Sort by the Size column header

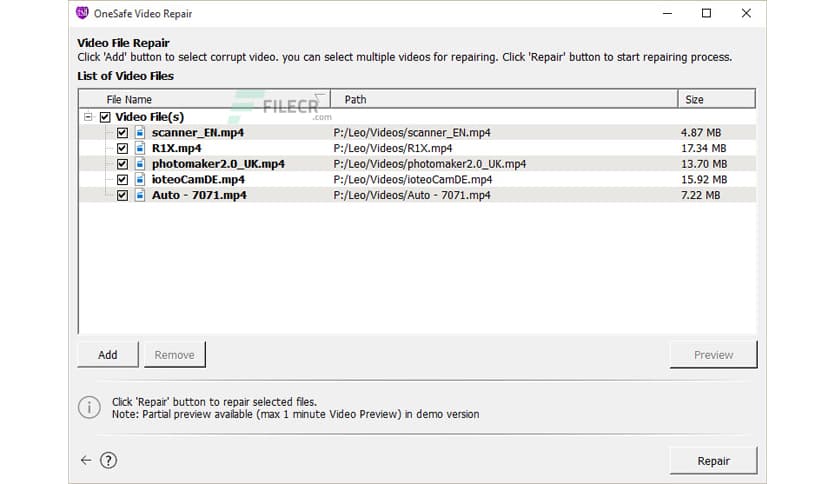[716, 100]
